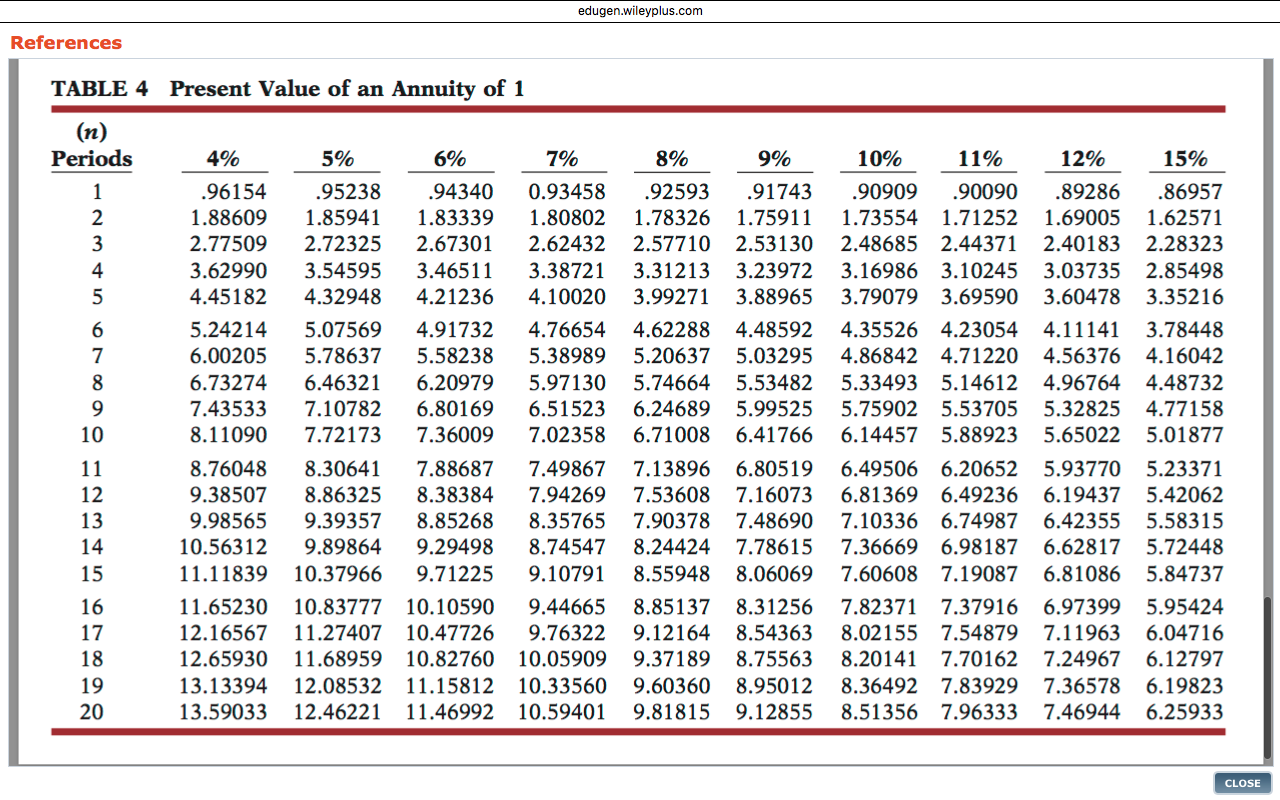Select the 9% column header
Image resolution: width=1280 pixels, height=800 pixels.
(775, 158)
